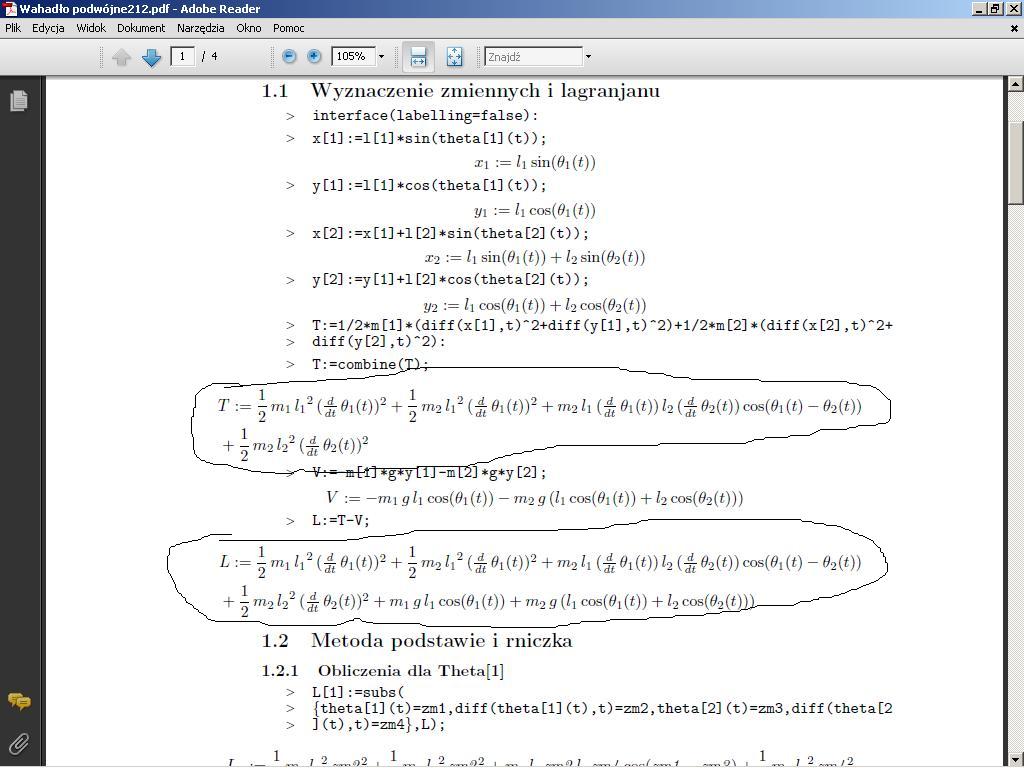Screen dimensions: 1024x768
Task: Close the document with menu bar X
Action: [1014, 28]
